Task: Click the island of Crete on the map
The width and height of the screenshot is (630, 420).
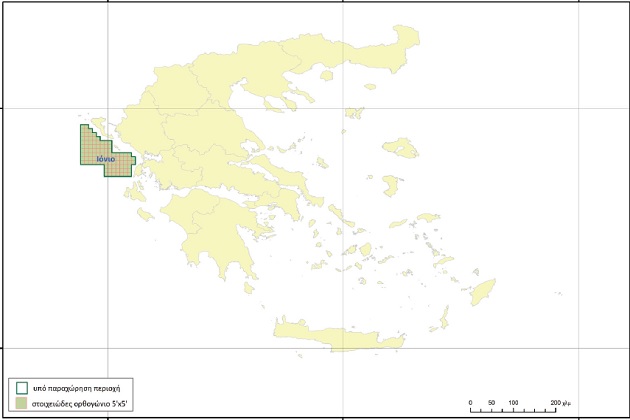Action: 340,334
